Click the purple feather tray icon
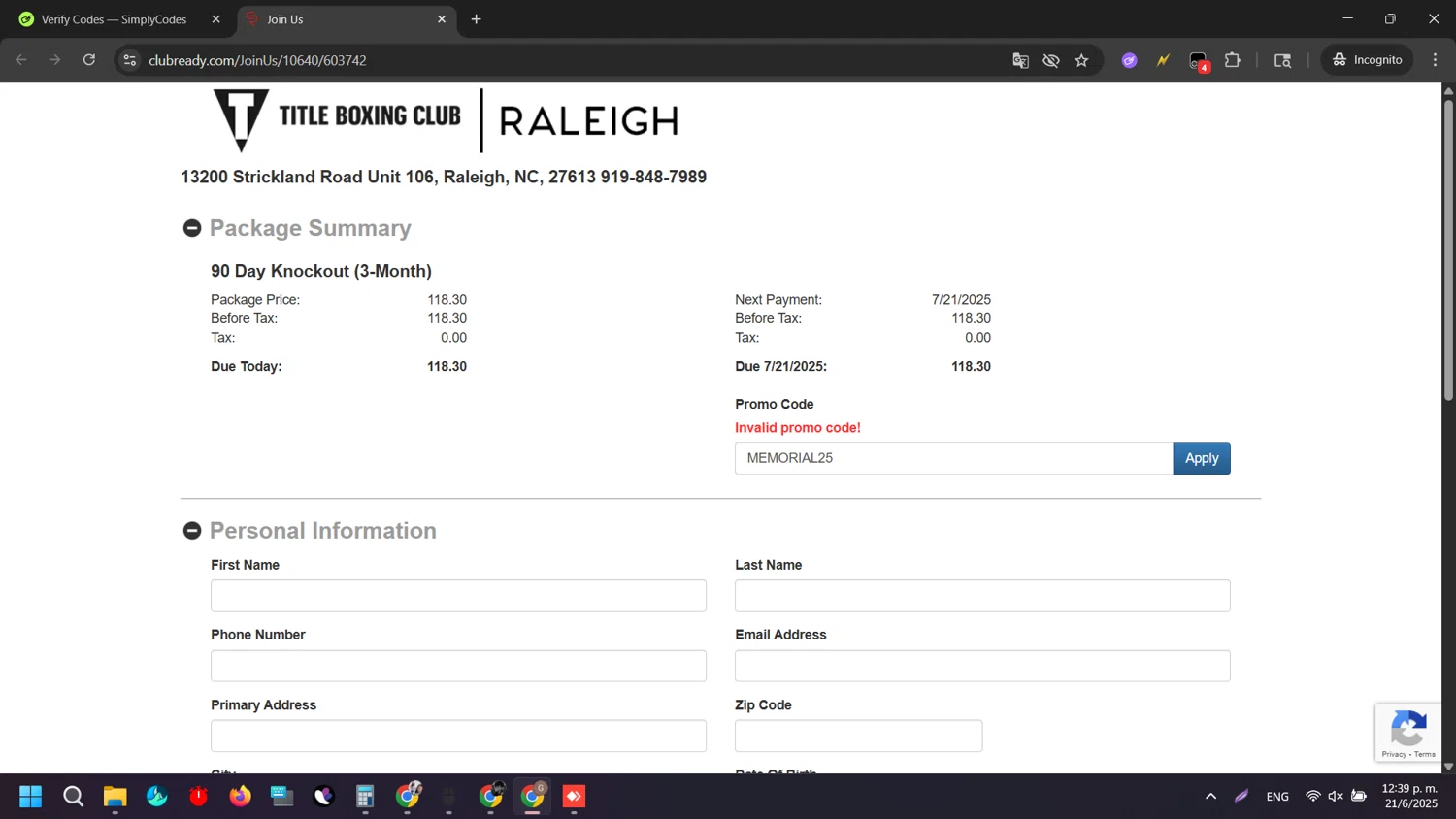The width and height of the screenshot is (1456, 819). (x=1241, y=797)
